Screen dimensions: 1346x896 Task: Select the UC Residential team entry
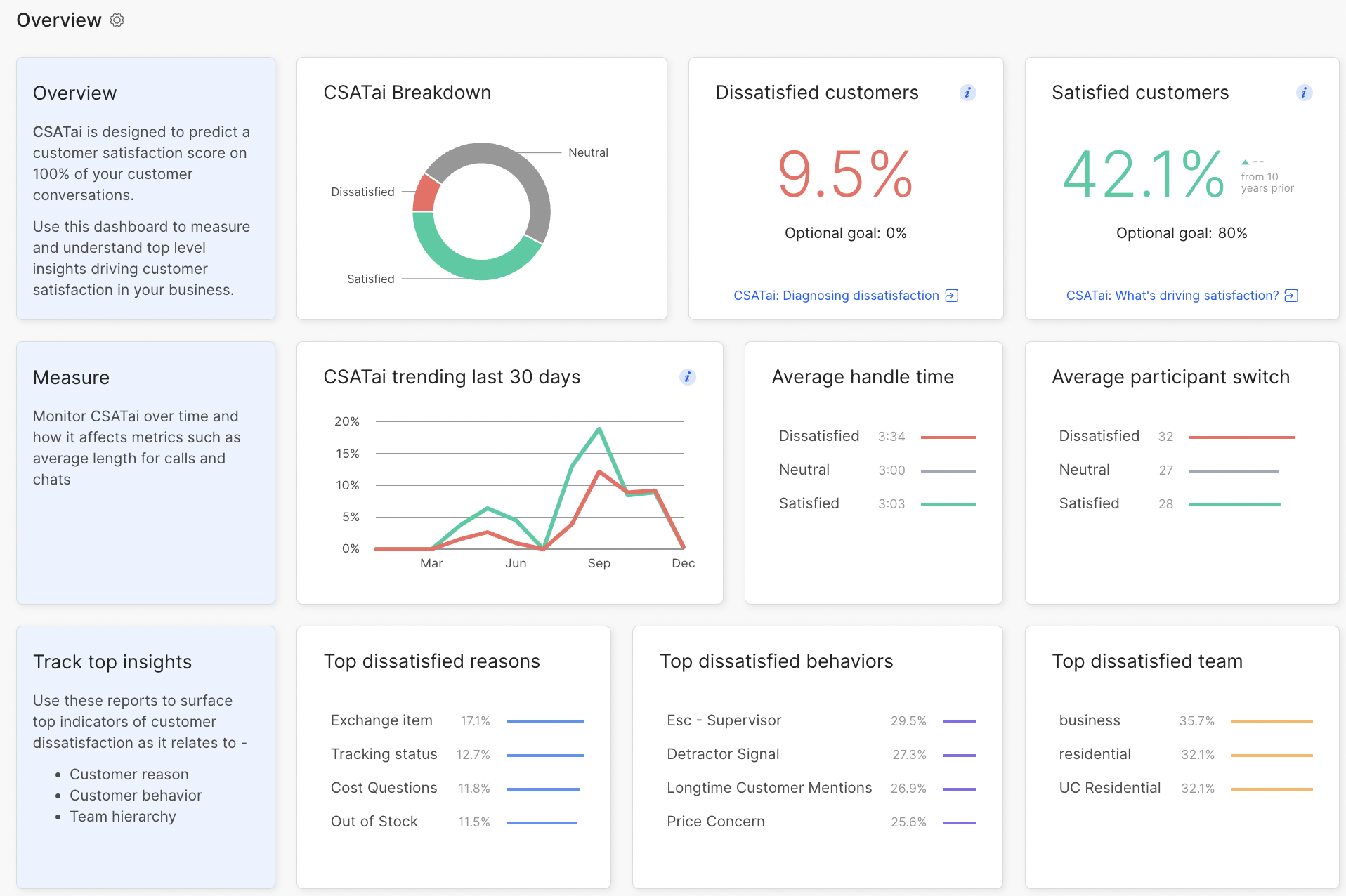(1109, 788)
